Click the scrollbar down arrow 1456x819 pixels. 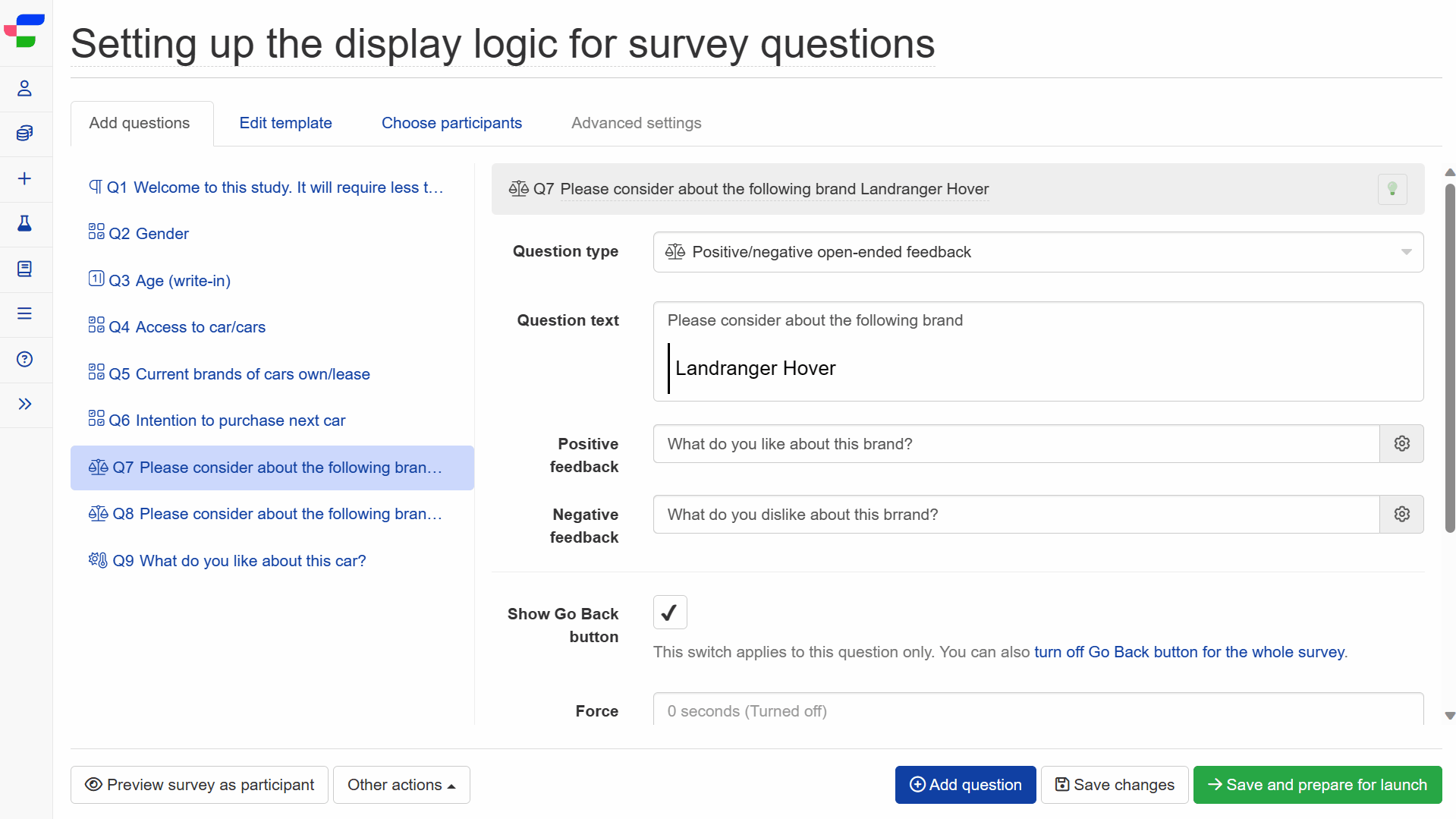coord(1449,716)
